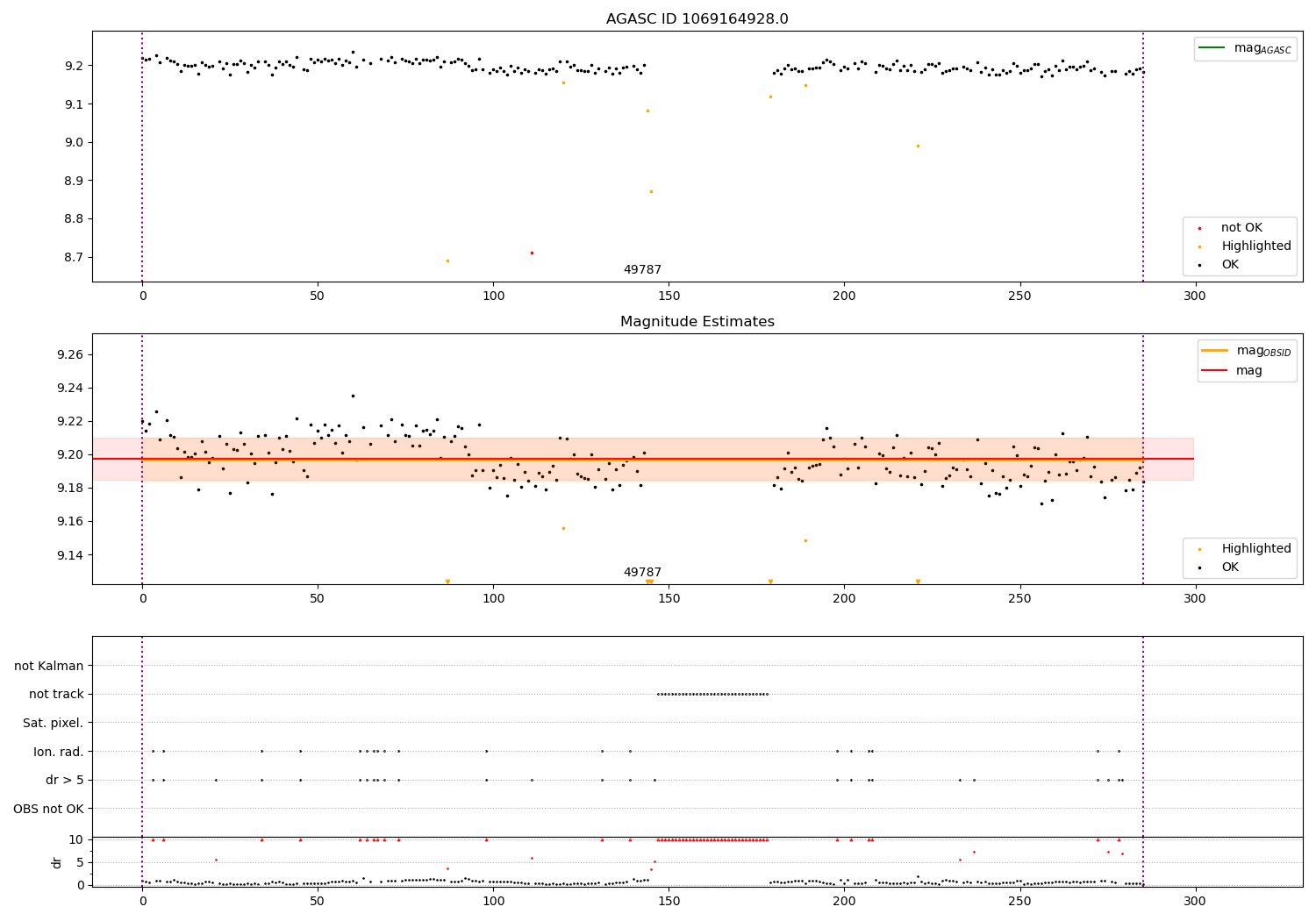Click the 'dr > 5' axis label

point(65,780)
